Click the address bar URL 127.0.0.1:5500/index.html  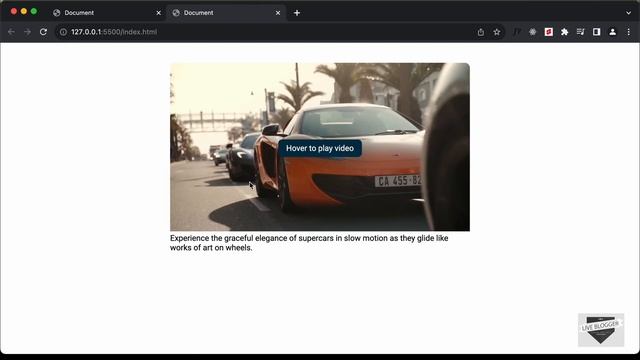coord(114,32)
